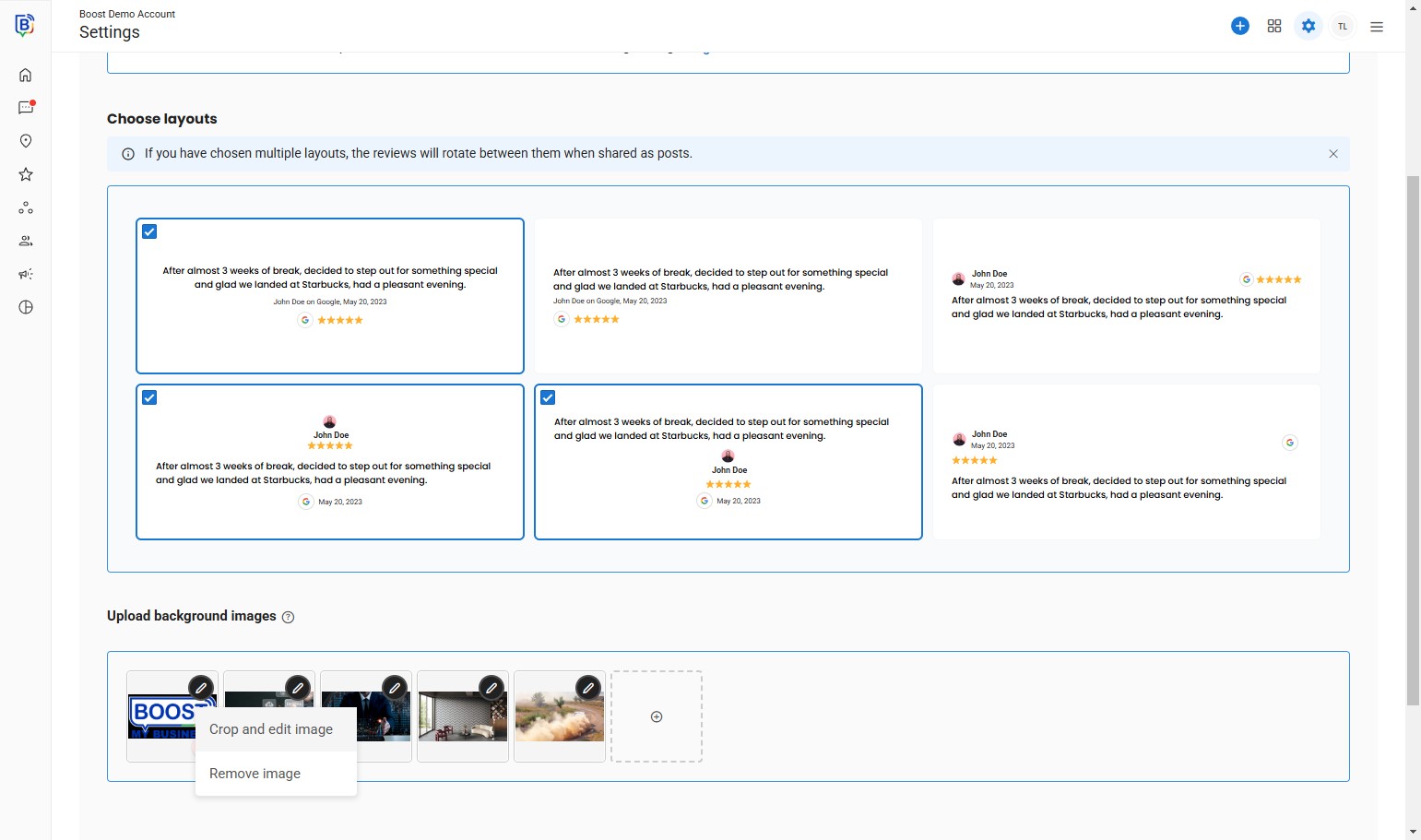The image size is (1421, 840).
Task: Open the star reviews sidebar icon
Action: [26, 174]
